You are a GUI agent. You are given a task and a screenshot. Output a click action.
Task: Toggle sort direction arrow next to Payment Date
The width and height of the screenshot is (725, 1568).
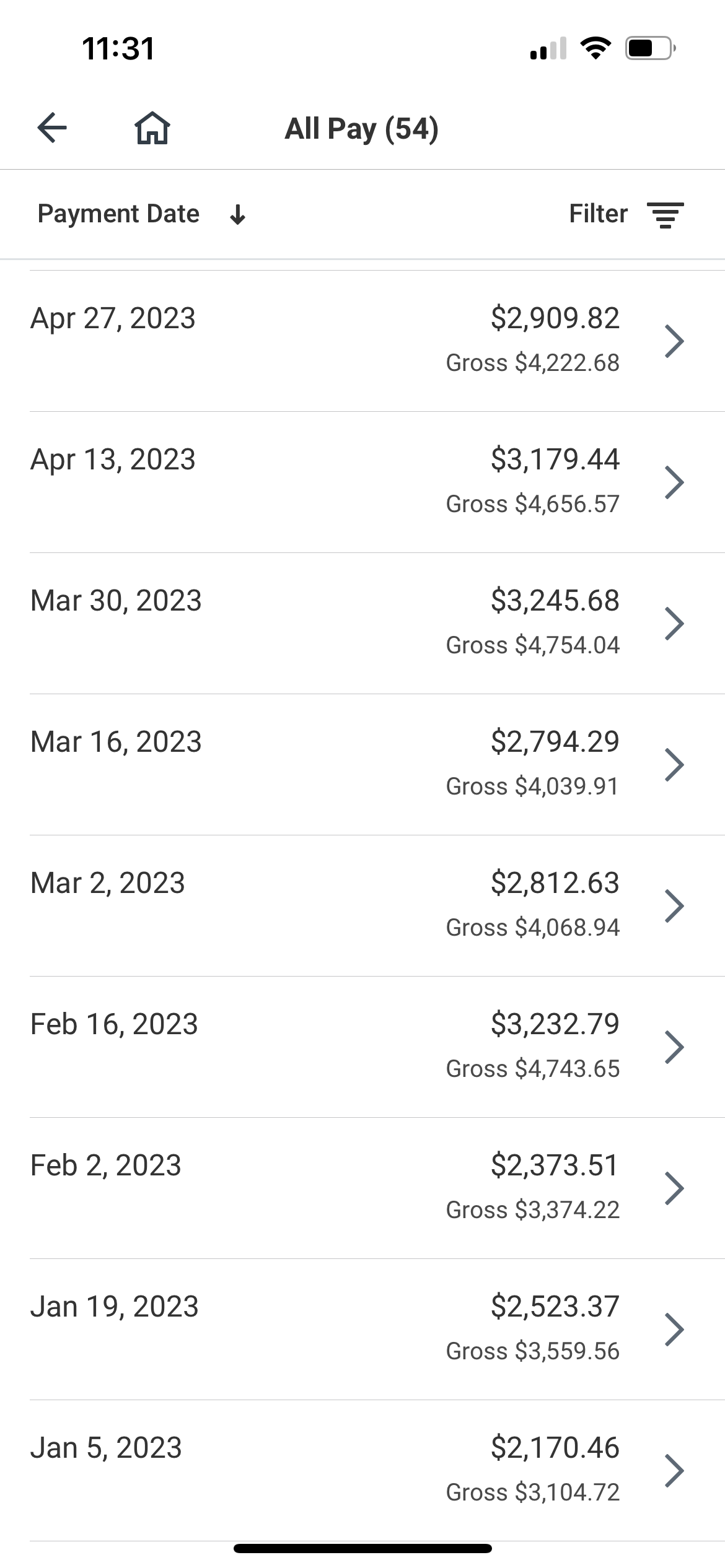[237, 215]
